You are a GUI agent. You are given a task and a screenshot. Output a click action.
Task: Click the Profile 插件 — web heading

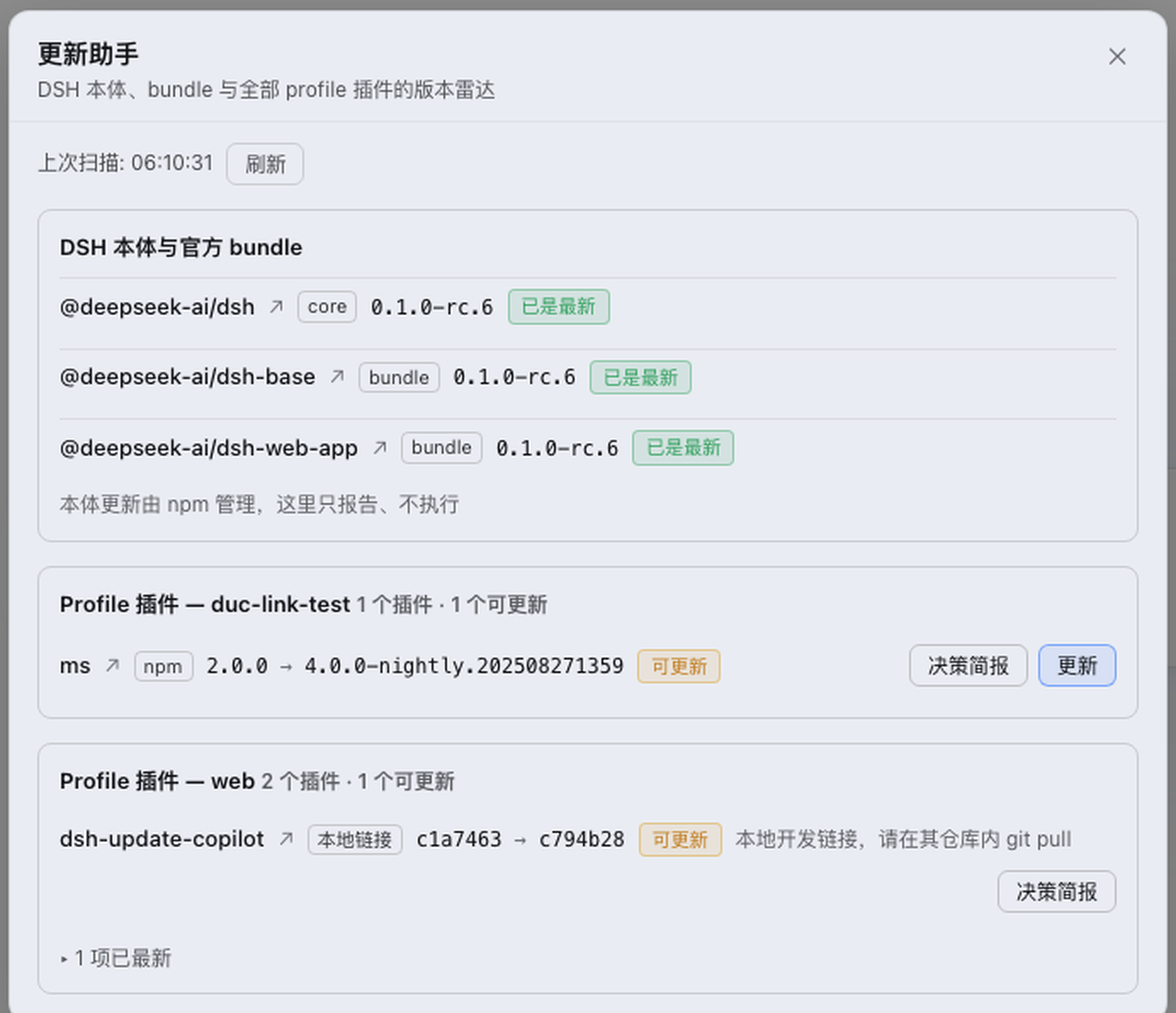point(157,781)
